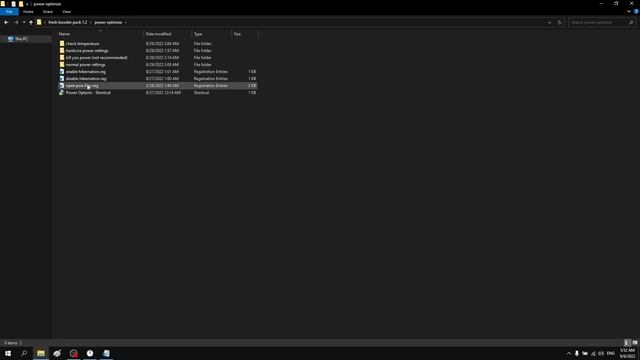Show hidden system tray icons
640x360 pixels.
pyautogui.click(x=569, y=353)
